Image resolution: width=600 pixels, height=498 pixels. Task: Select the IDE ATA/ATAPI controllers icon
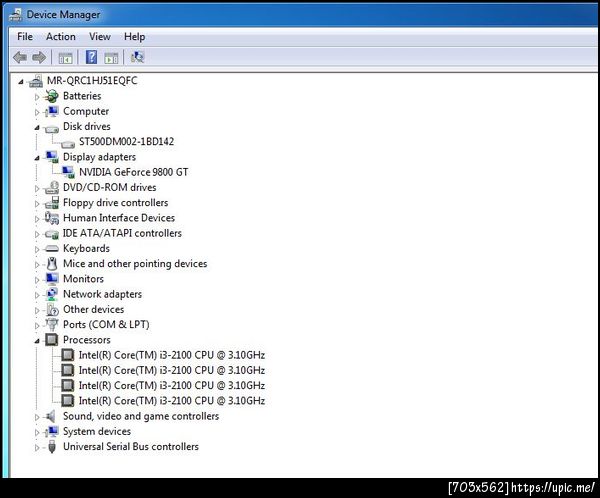click(x=52, y=234)
